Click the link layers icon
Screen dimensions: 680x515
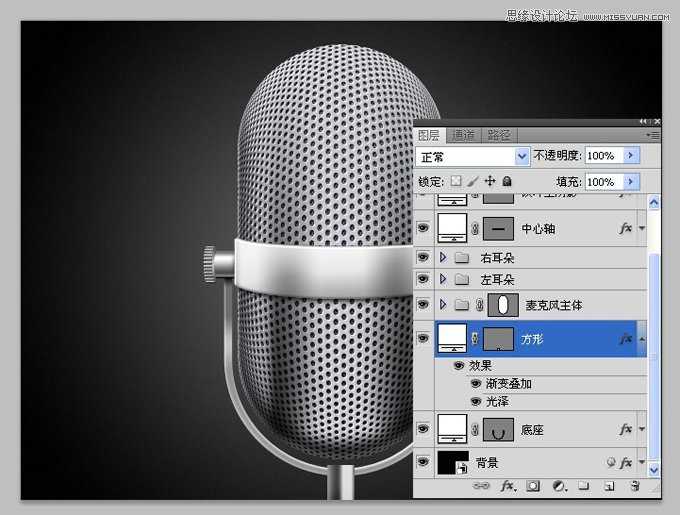pyautogui.click(x=481, y=486)
